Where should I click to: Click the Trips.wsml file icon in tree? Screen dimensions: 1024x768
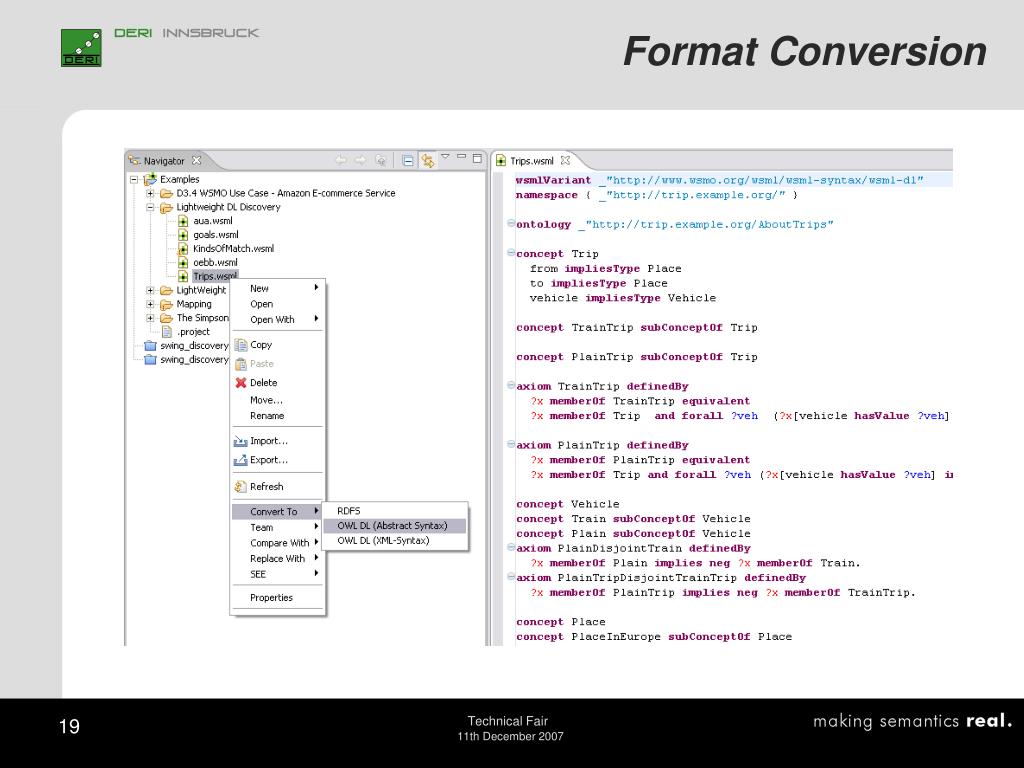pyautogui.click(x=183, y=276)
